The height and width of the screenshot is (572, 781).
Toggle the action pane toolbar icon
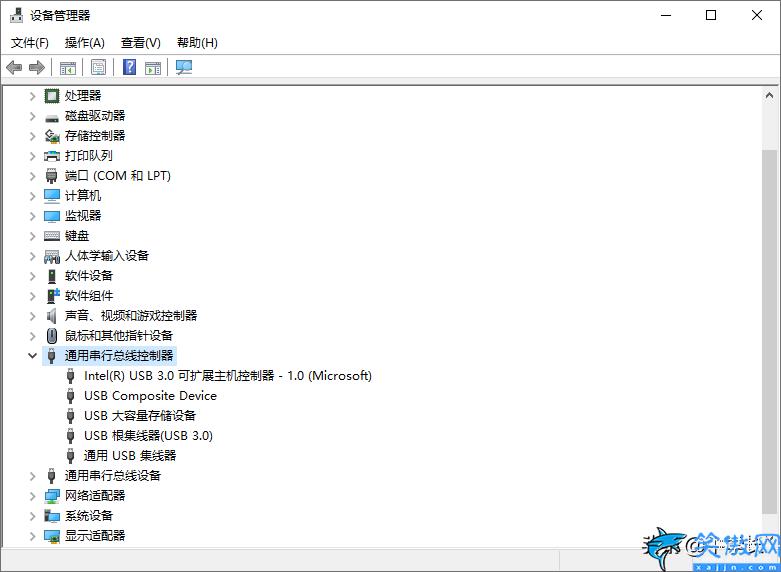click(x=153, y=67)
